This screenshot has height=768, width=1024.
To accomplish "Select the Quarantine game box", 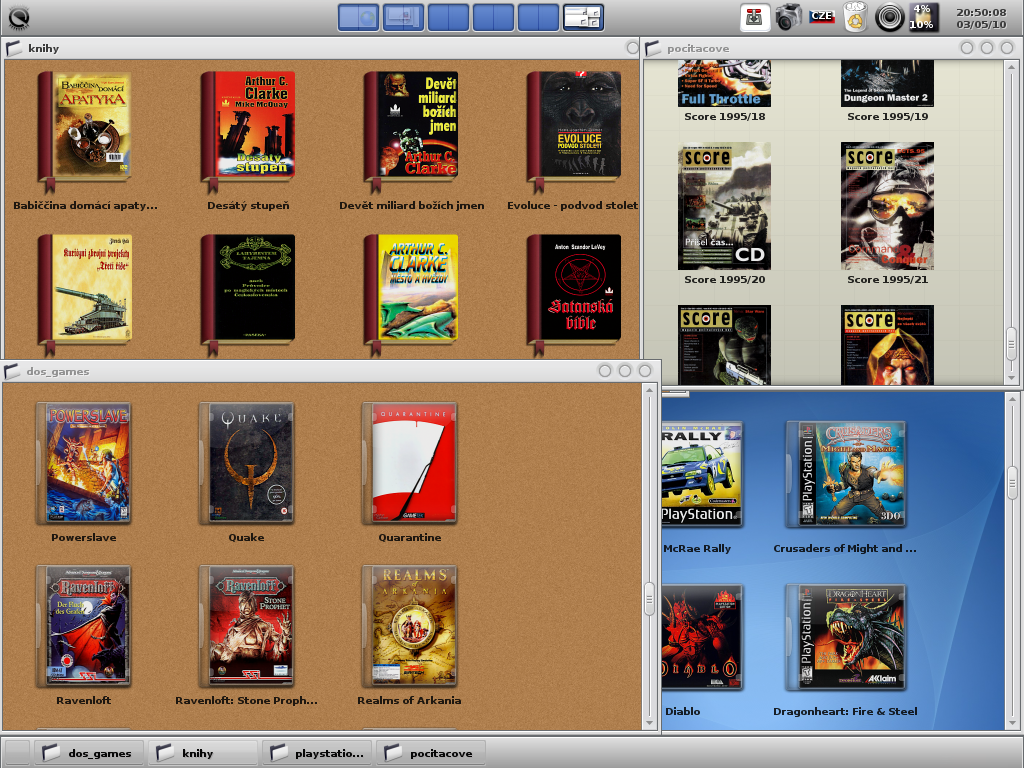I will click(409, 463).
